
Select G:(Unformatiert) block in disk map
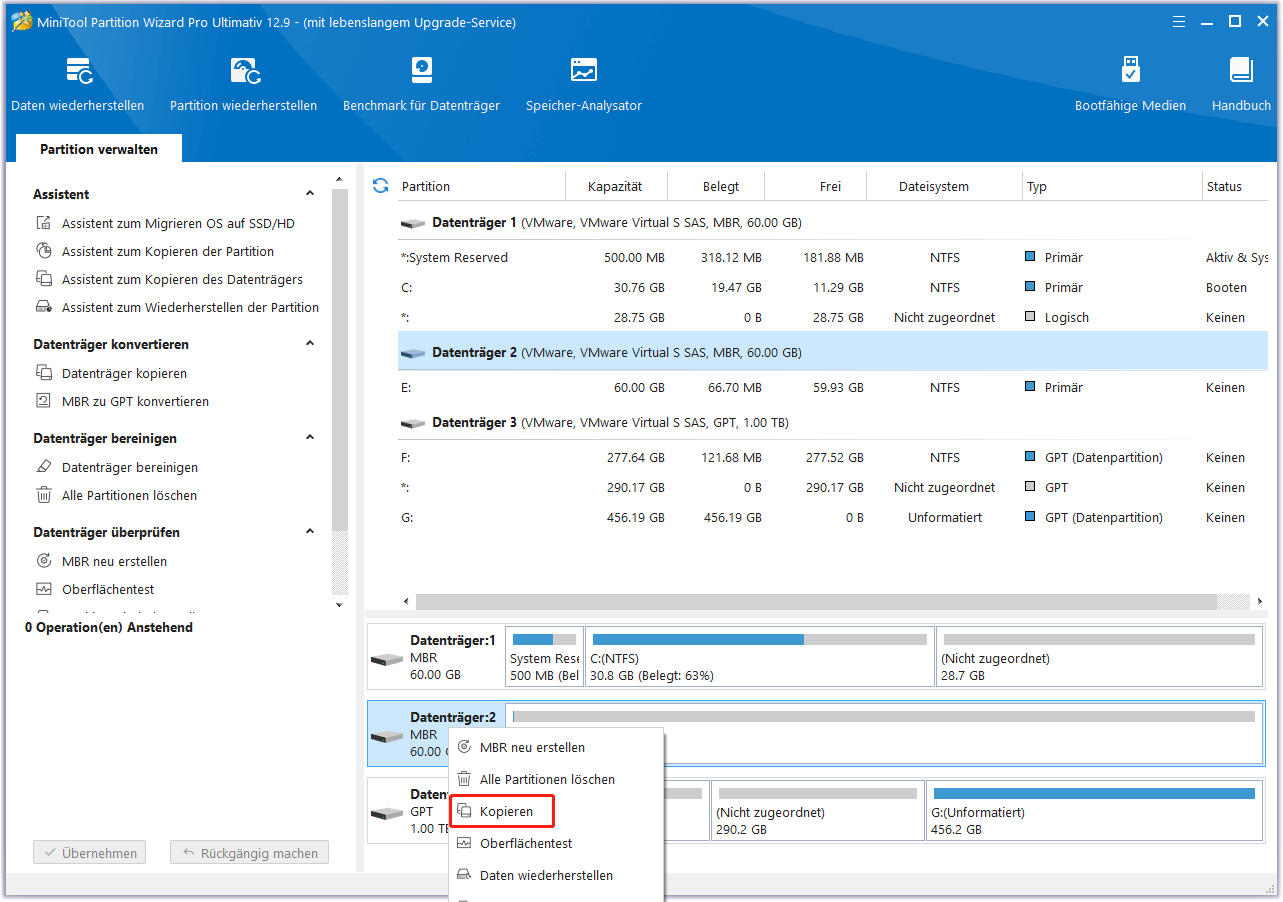(1094, 811)
